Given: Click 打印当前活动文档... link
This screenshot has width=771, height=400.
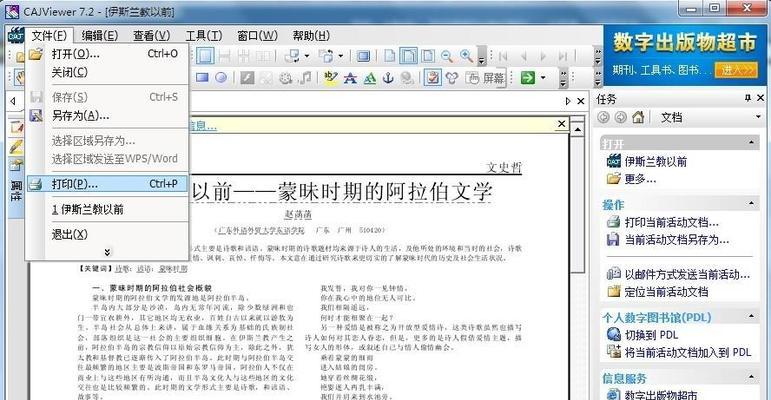Looking at the screenshot, I should pos(672,222).
